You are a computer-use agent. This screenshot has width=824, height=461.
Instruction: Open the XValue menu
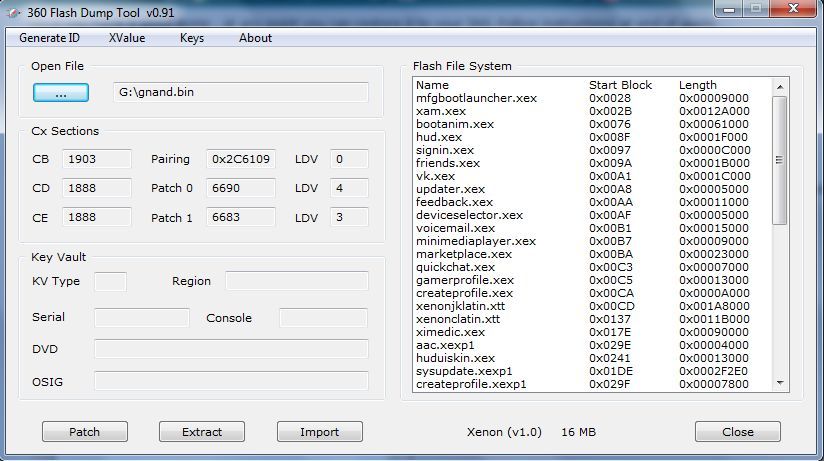coord(127,38)
